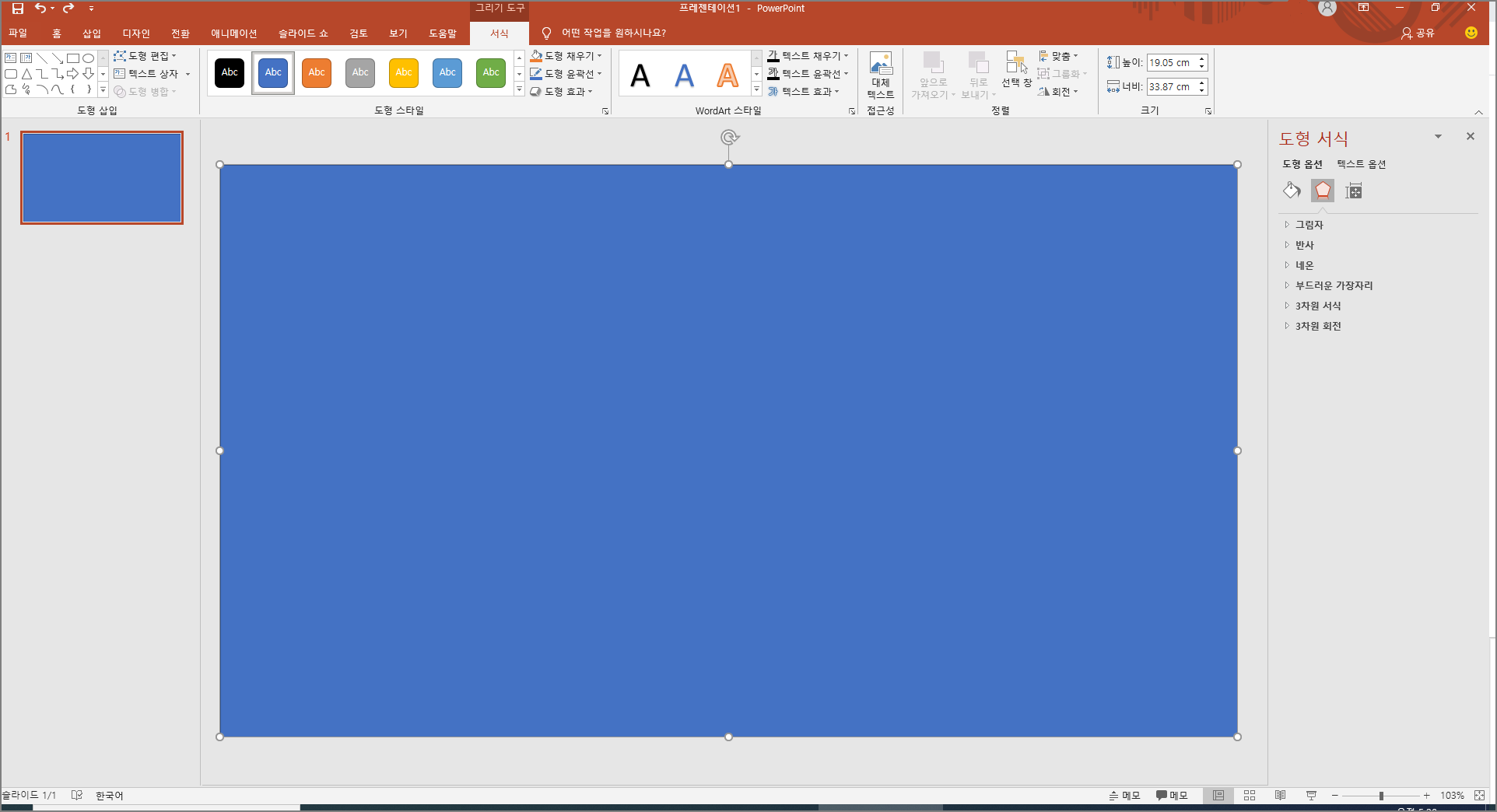Open the 텍스트 효과 menu
The height and width of the screenshot is (812, 1497).
[x=803, y=92]
